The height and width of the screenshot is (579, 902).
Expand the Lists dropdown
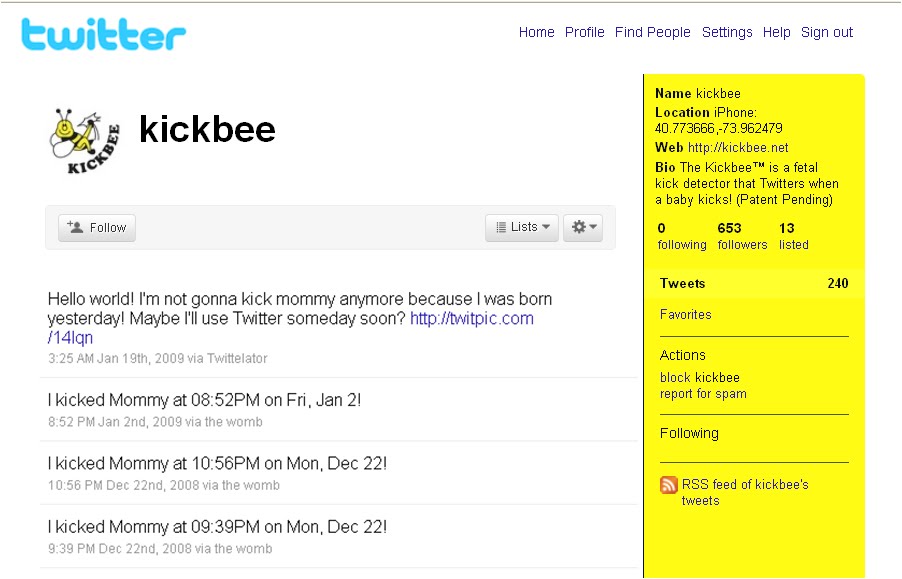(x=522, y=227)
